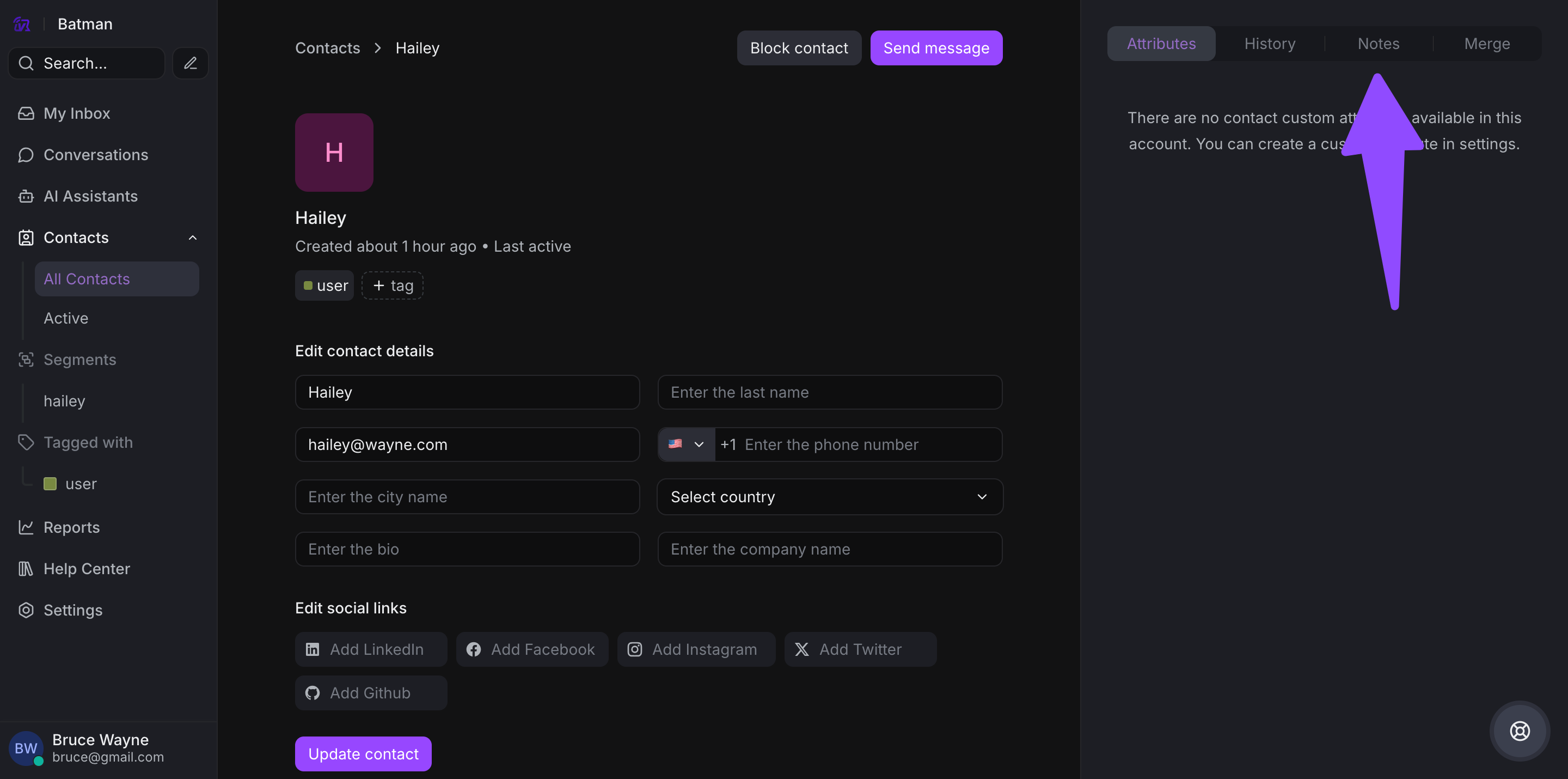The height and width of the screenshot is (779, 1568).
Task: Add Github social link
Action: 370,693
